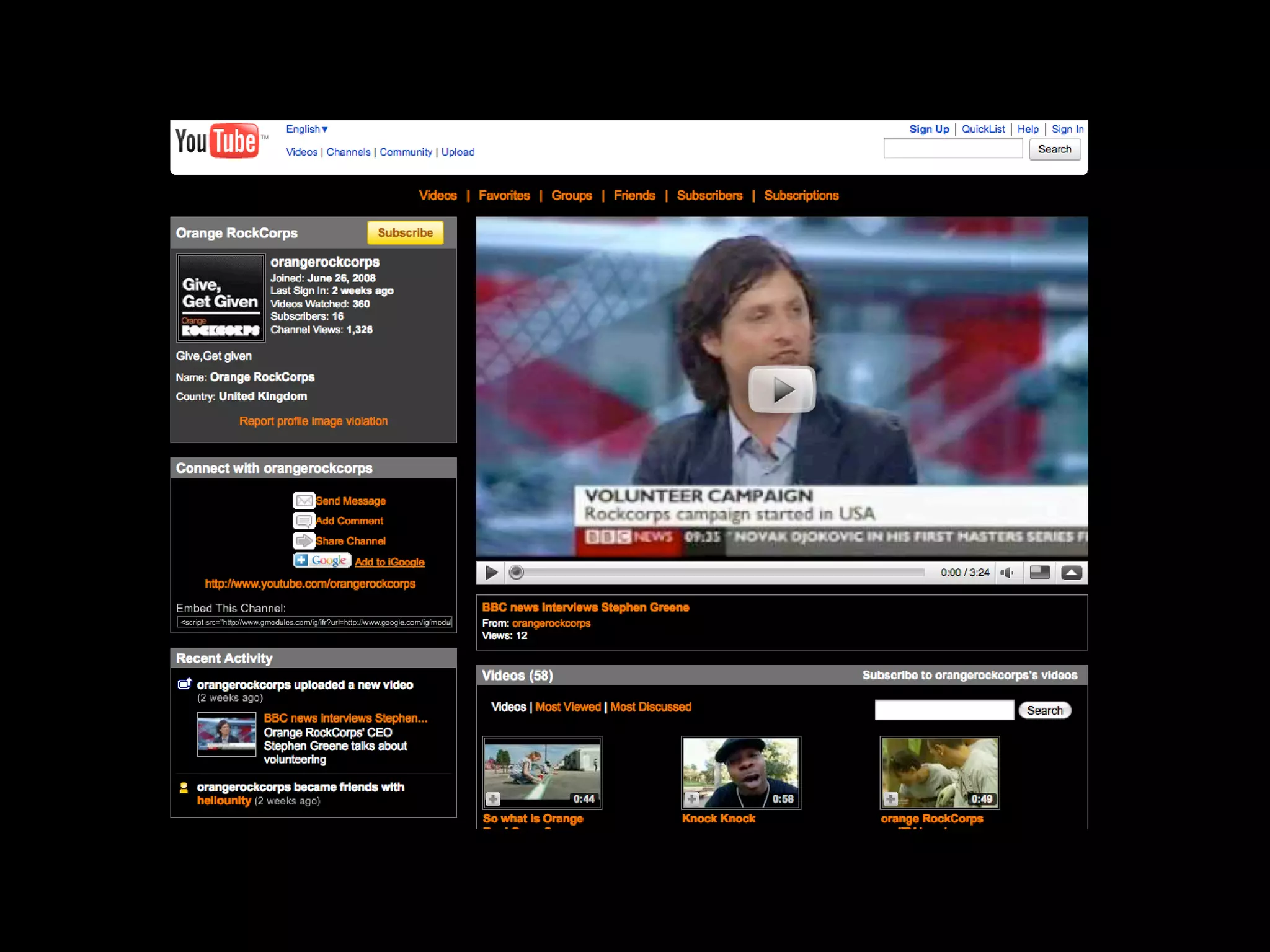Click the Send Message envelope icon
1270x952 pixels.
304,500
